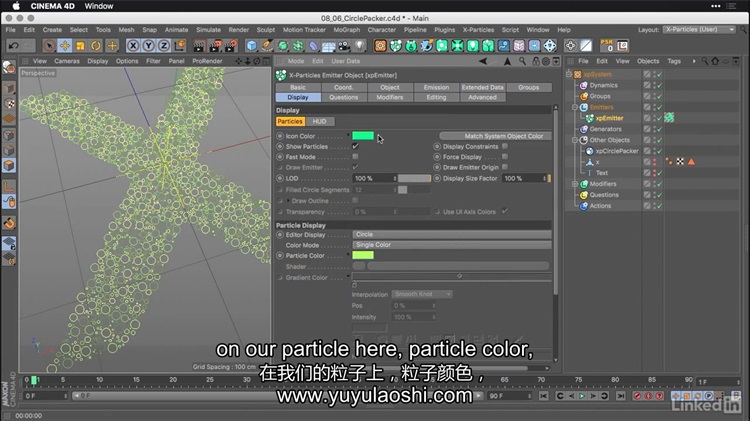The height and width of the screenshot is (421, 750).
Task: Collapse the Other Objects group
Action: point(575,140)
